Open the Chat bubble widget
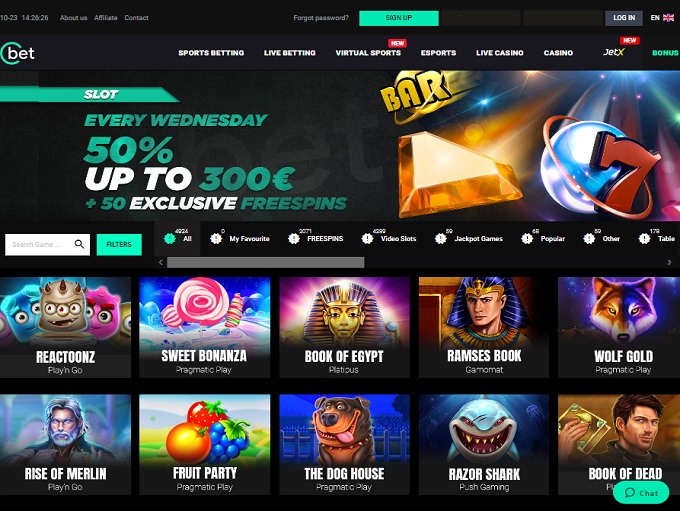The image size is (680, 511). tap(641, 493)
